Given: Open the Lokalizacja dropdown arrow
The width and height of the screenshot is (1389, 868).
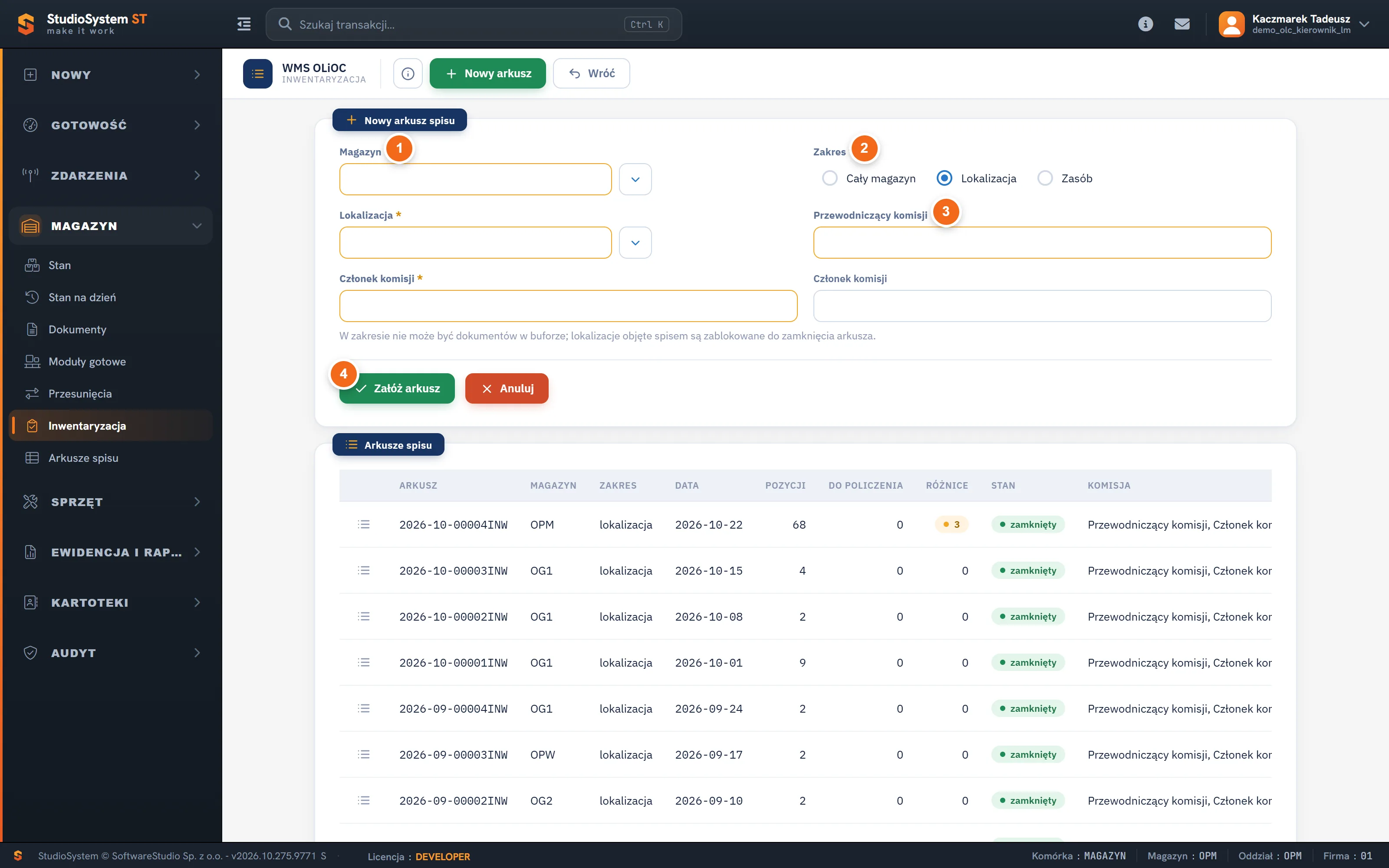Looking at the screenshot, I should (635, 242).
